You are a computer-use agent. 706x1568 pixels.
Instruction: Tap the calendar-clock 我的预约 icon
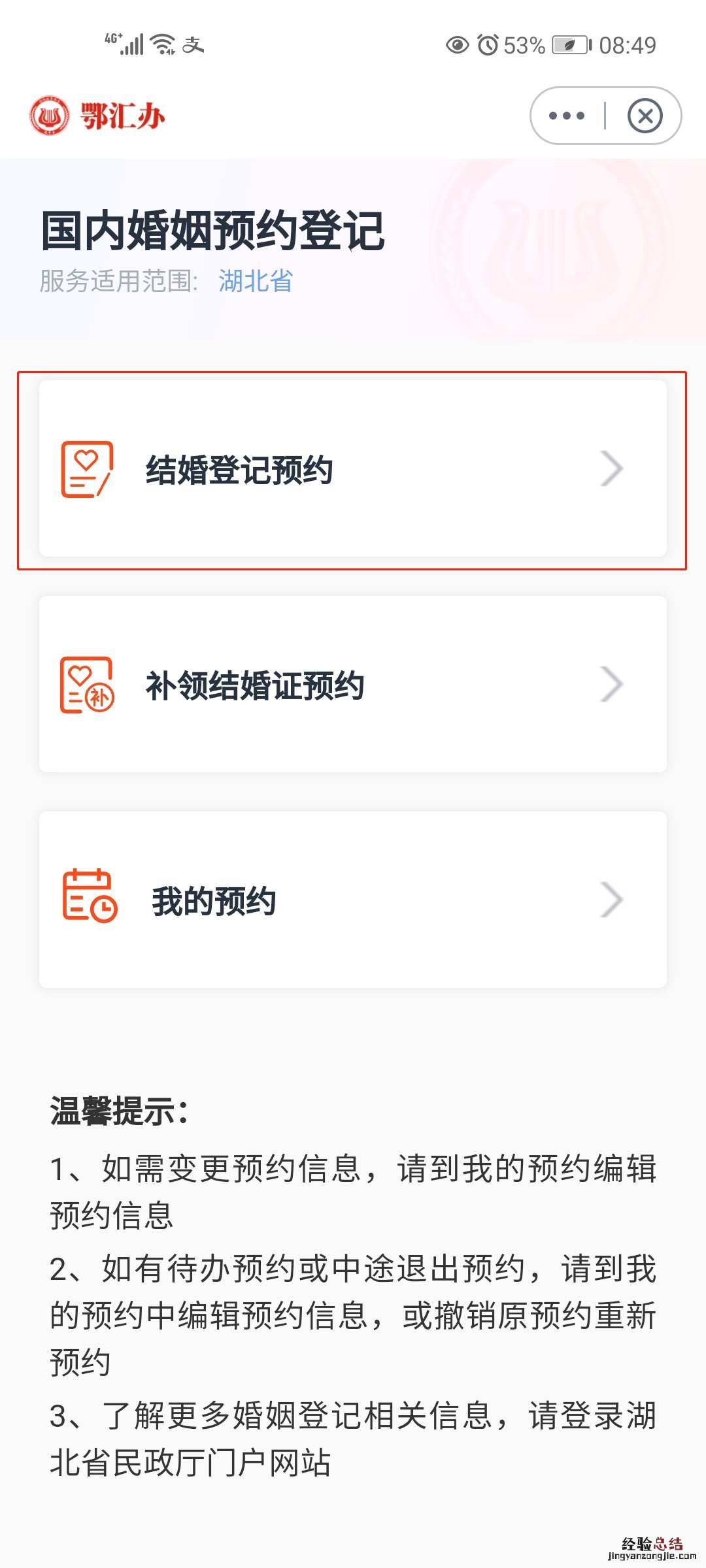tap(90, 896)
